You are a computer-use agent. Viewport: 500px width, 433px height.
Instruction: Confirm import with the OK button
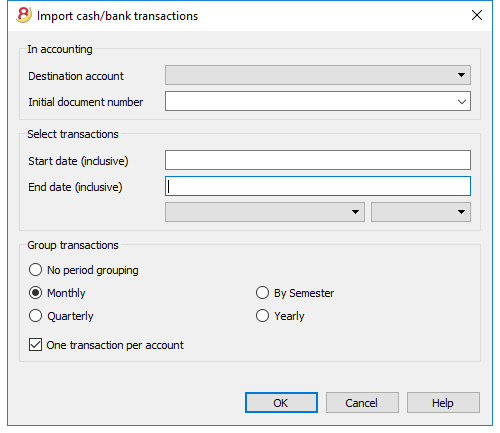point(281,403)
